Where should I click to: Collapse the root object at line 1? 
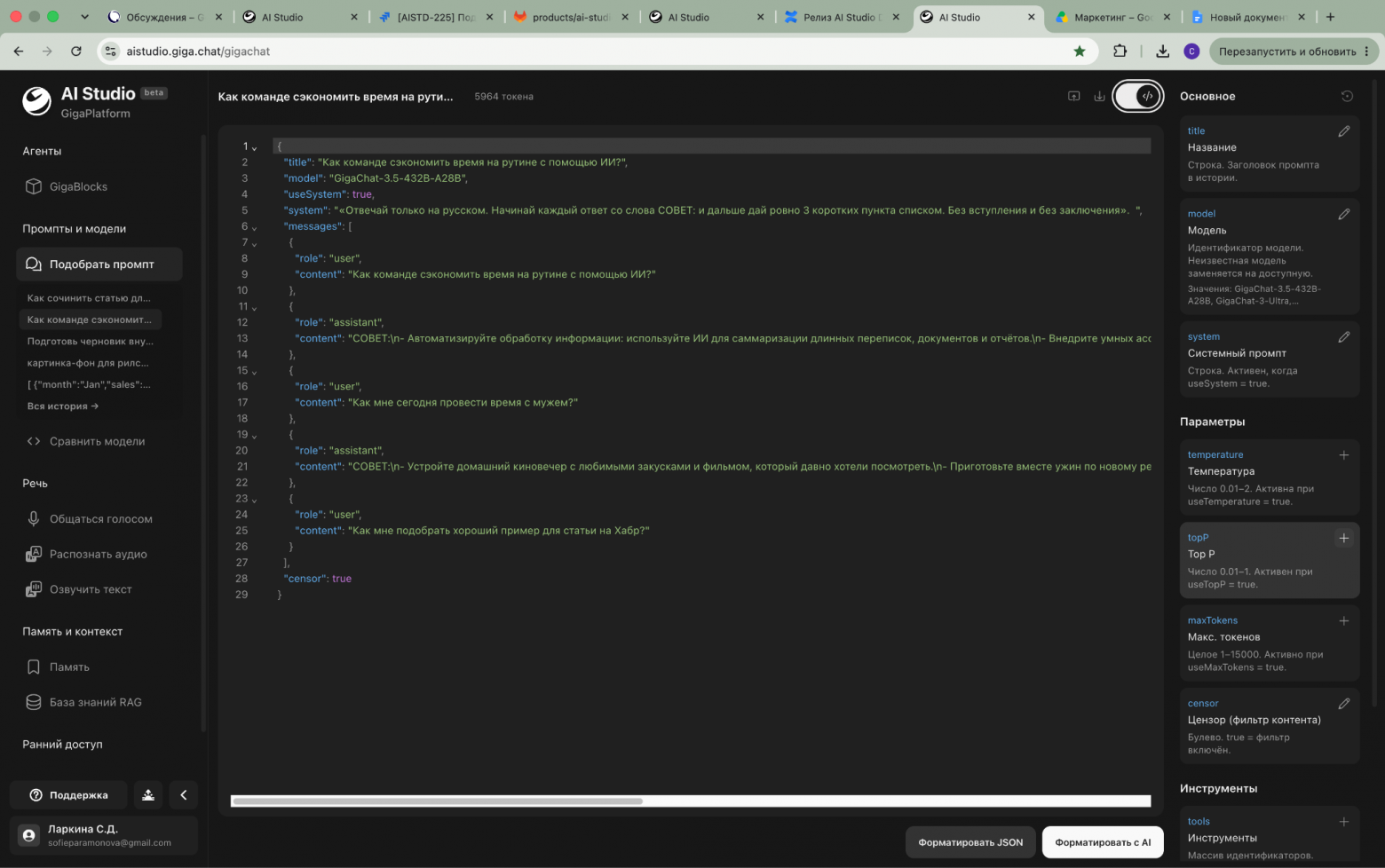(x=255, y=147)
